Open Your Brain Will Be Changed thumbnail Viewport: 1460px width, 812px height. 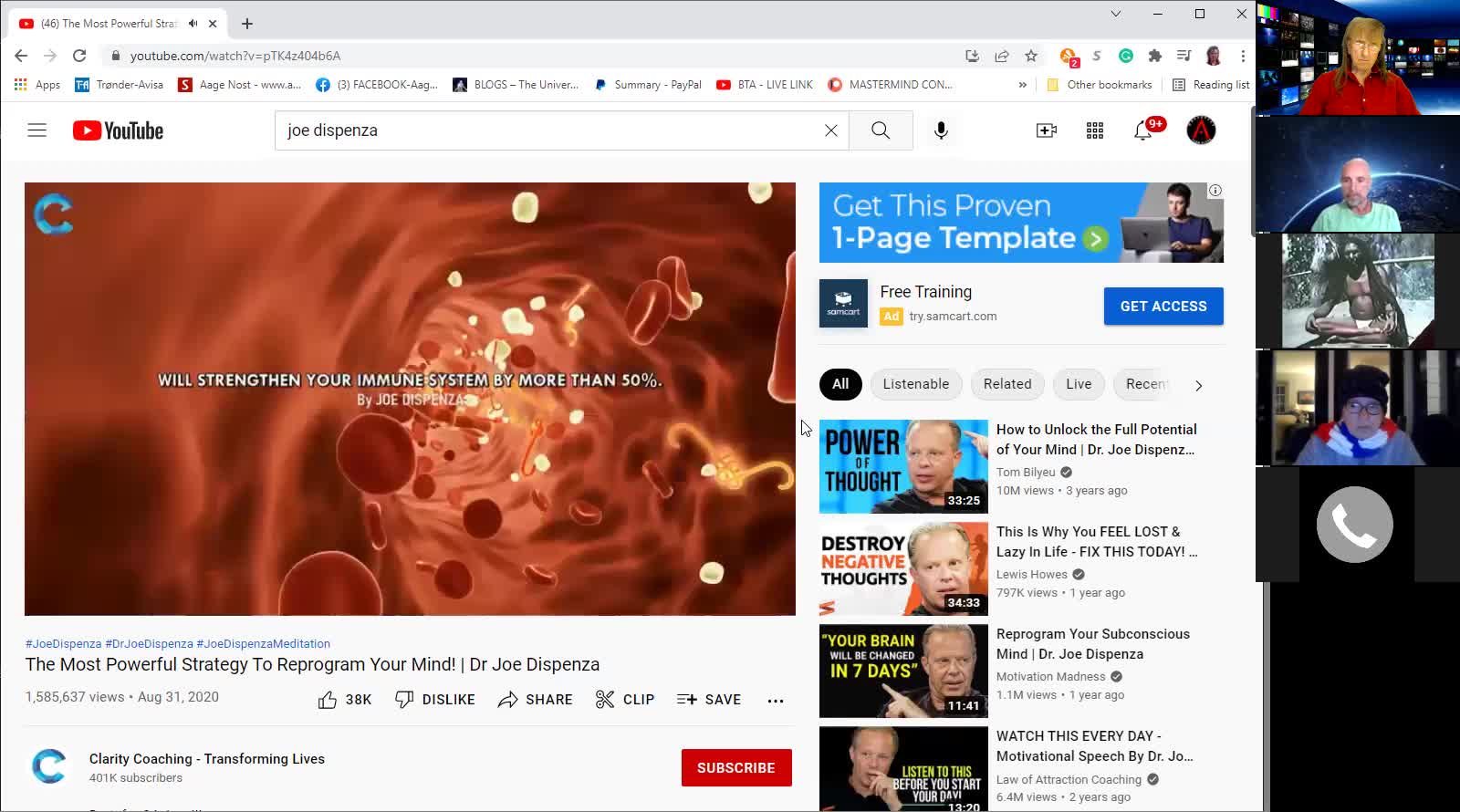coord(903,671)
